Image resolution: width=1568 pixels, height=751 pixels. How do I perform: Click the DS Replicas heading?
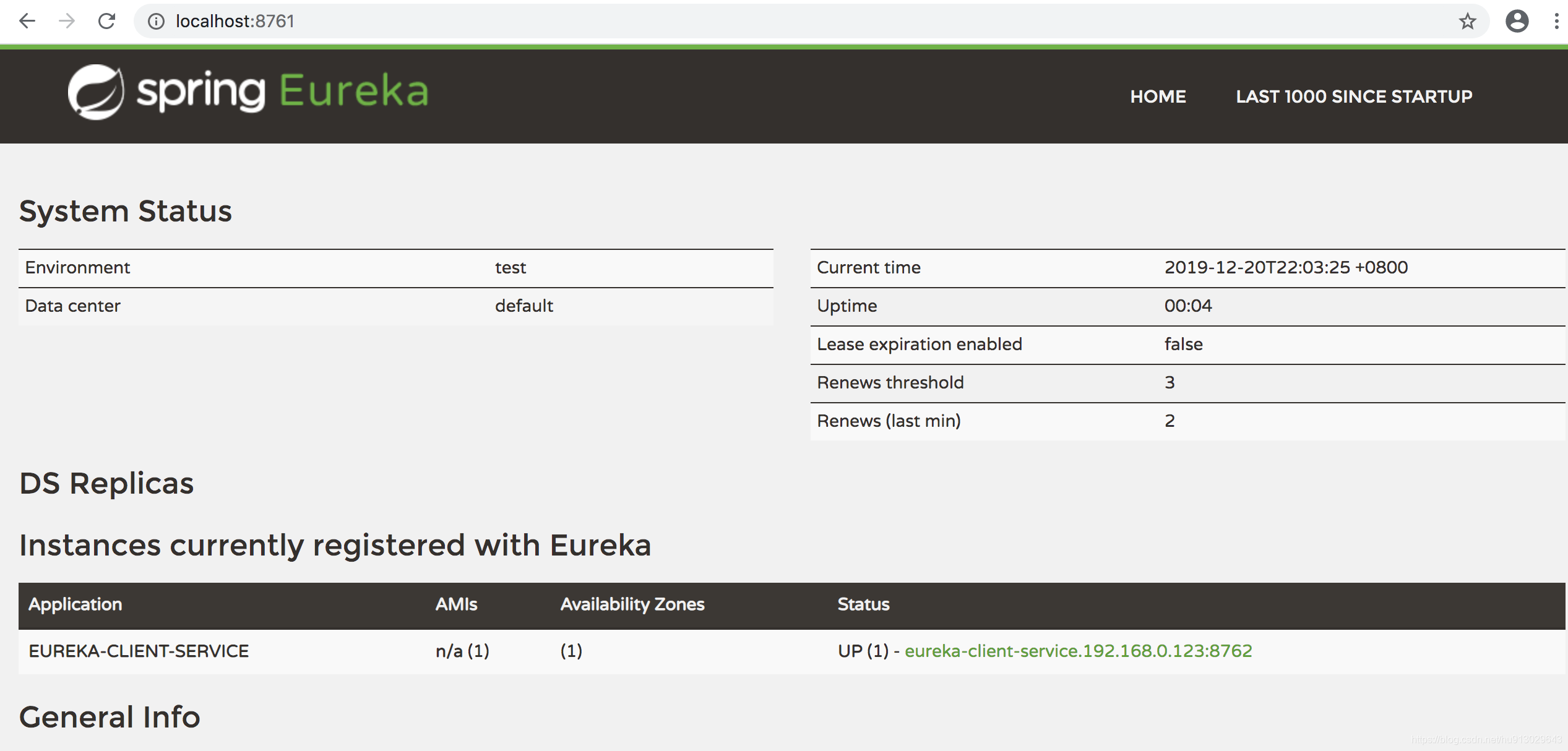[106, 483]
